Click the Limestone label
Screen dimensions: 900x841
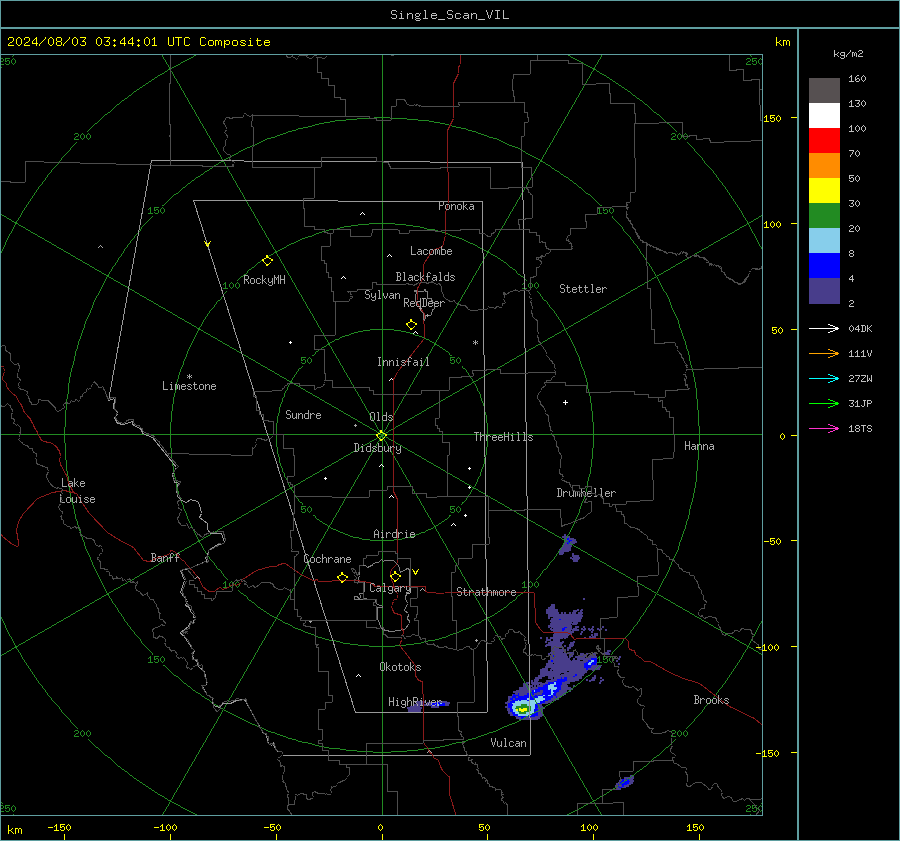[189, 386]
